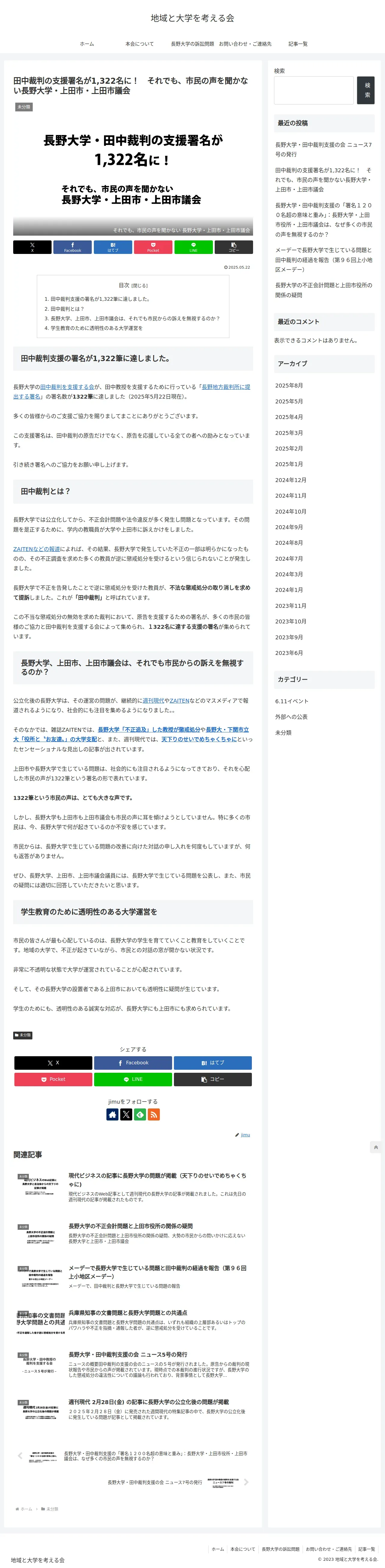Click author link jimu
Screen dimensions: 385x1568
coord(245,1135)
